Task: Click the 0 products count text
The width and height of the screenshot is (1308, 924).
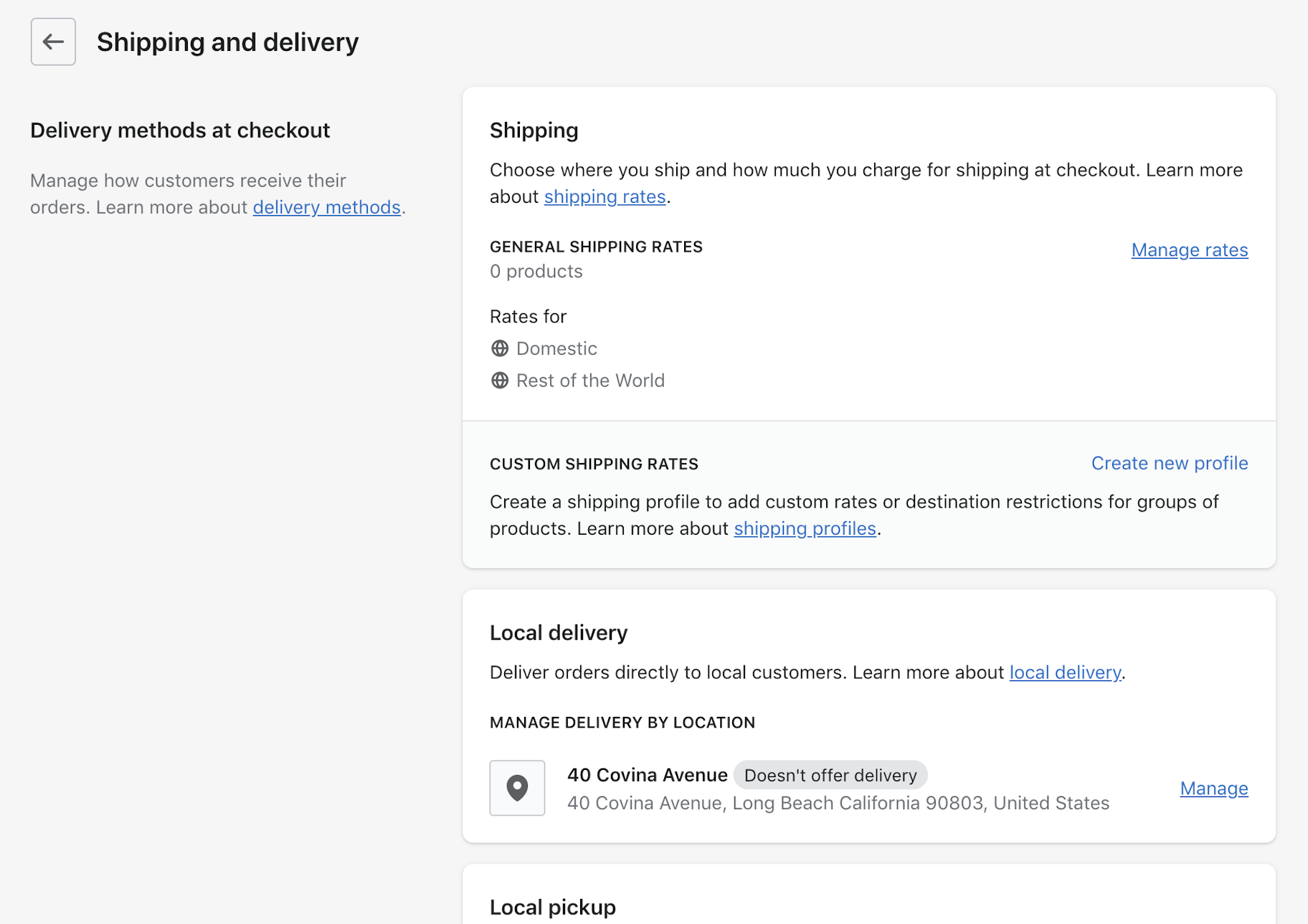Action: coord(536,271)
